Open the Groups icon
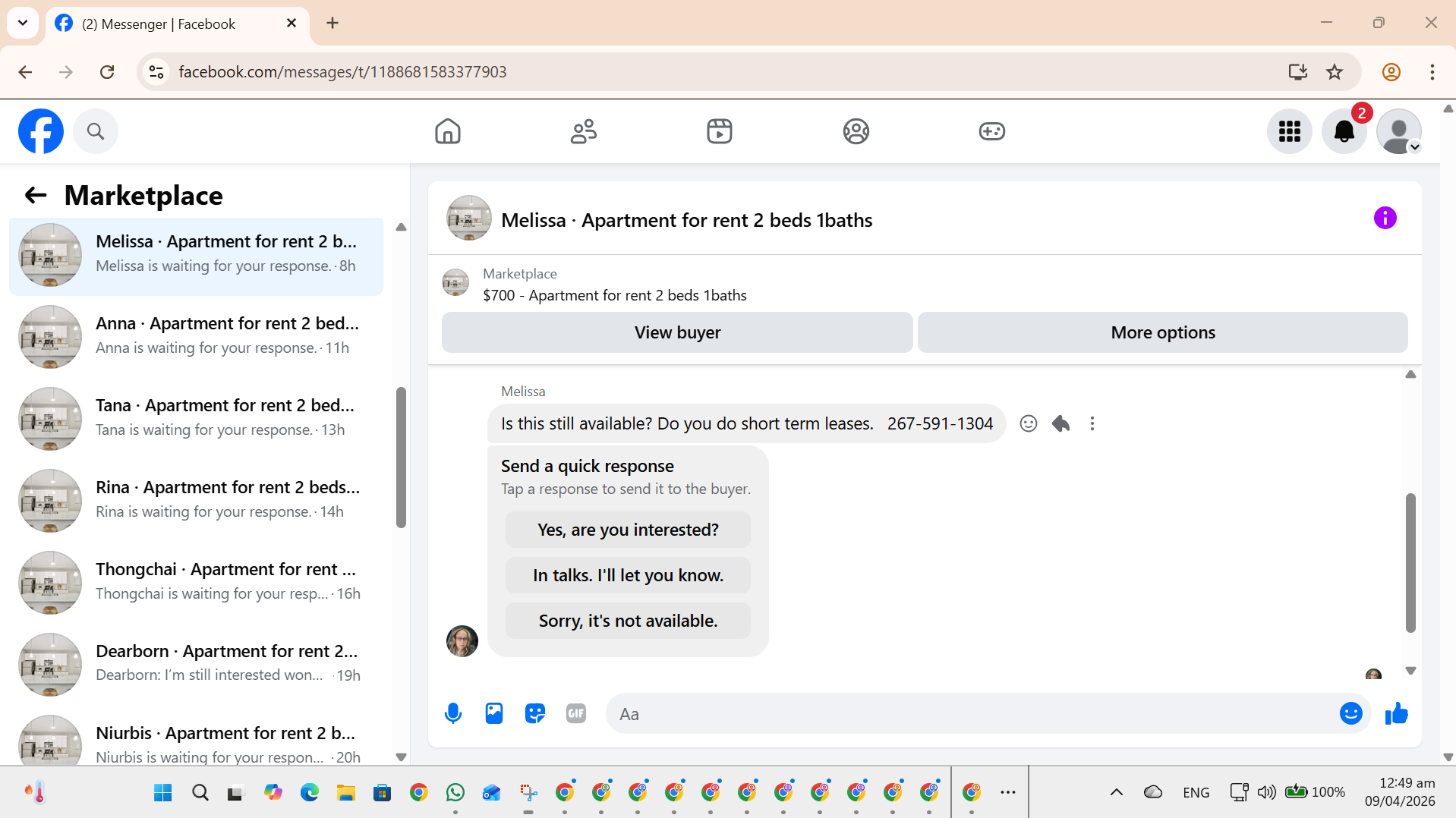 pyautogui.click(x=856, y=131)
